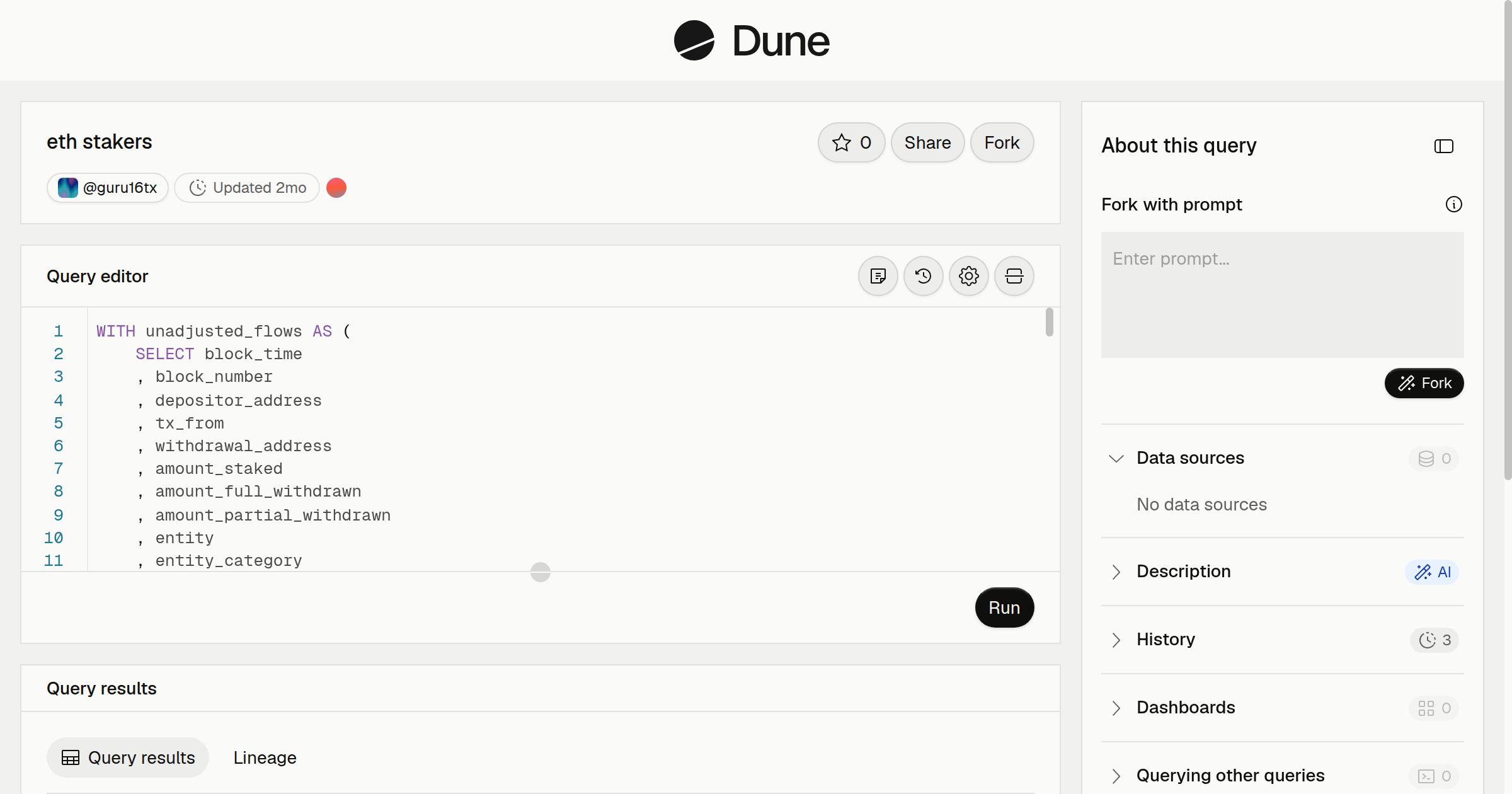Focus the Enter prompt text area
Viewport: 1512px width, 794px height.
1282,295
